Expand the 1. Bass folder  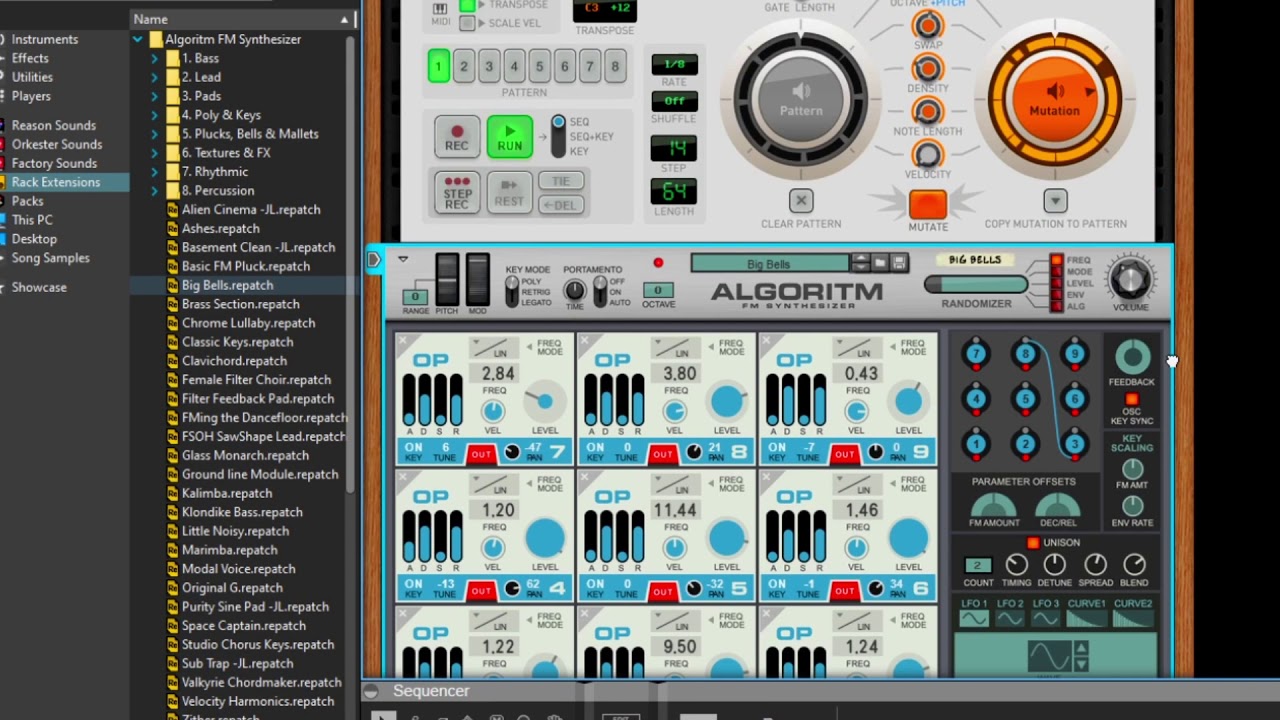pyautogui.click(x=154, y=58)
